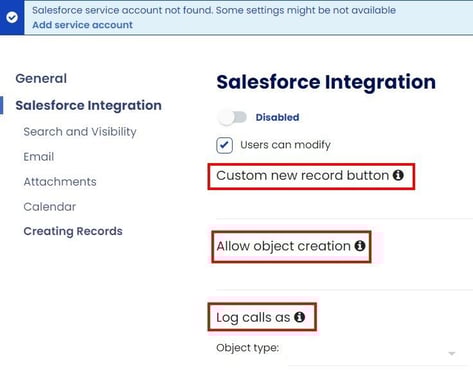Click the Custom new record button label
The width and height of the screenshot is (473, 384).
tap(302, 175)
